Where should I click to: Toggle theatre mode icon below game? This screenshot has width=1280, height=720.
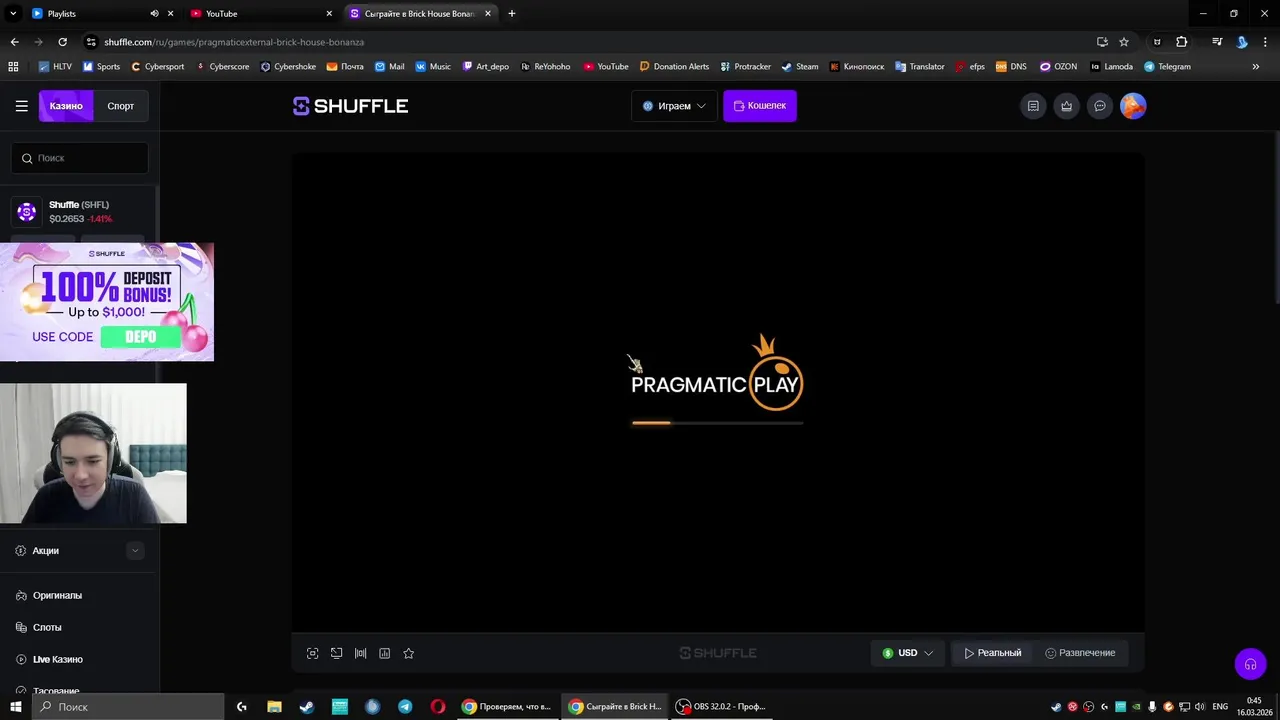tap(336, 653)
